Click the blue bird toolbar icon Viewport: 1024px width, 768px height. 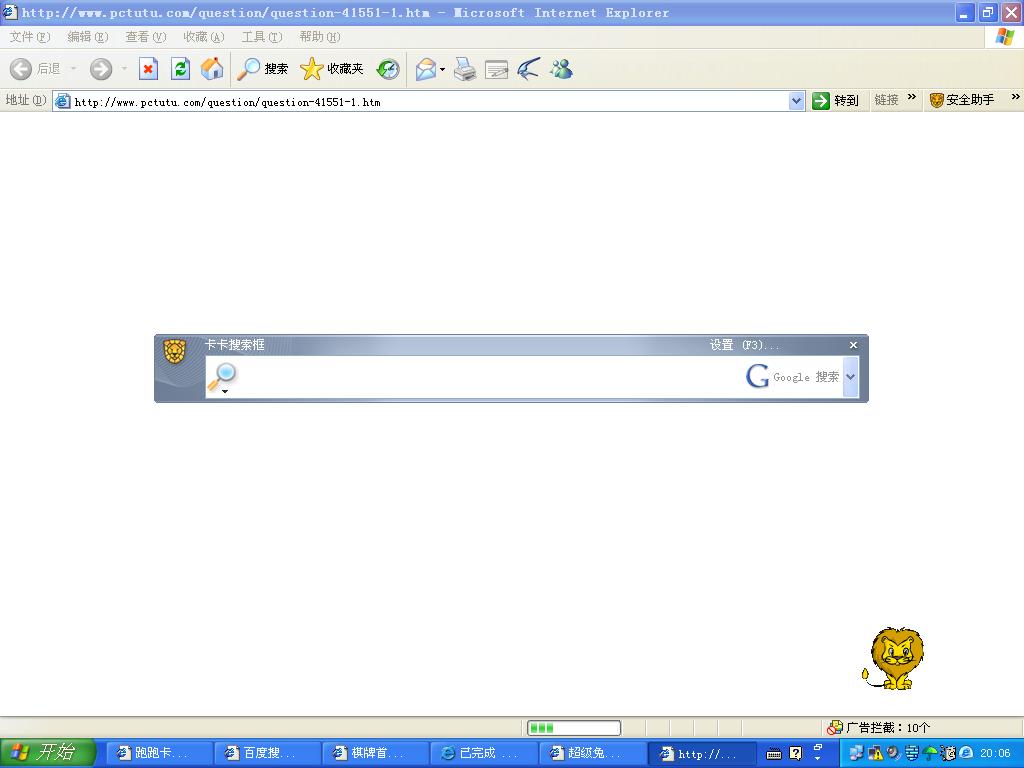[x=528, y=69]
